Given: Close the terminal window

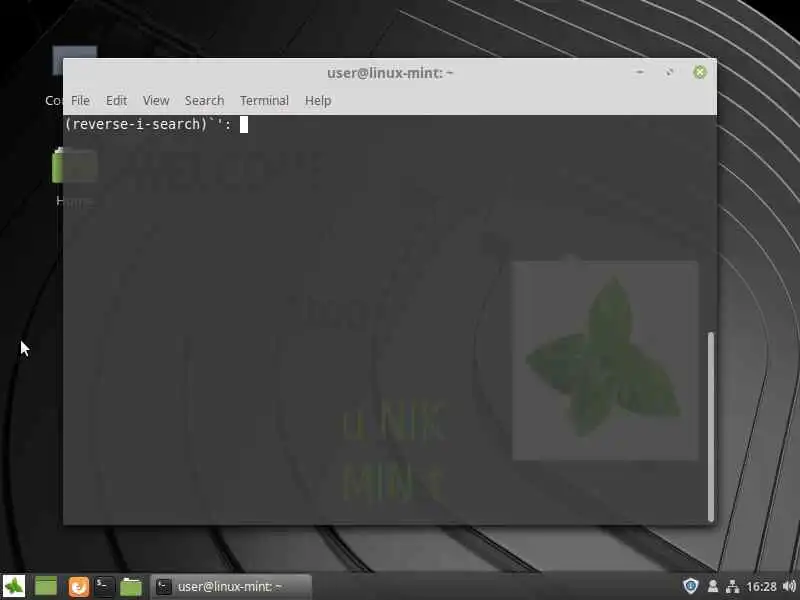Looking at the screenshot, I should point(699,72).
